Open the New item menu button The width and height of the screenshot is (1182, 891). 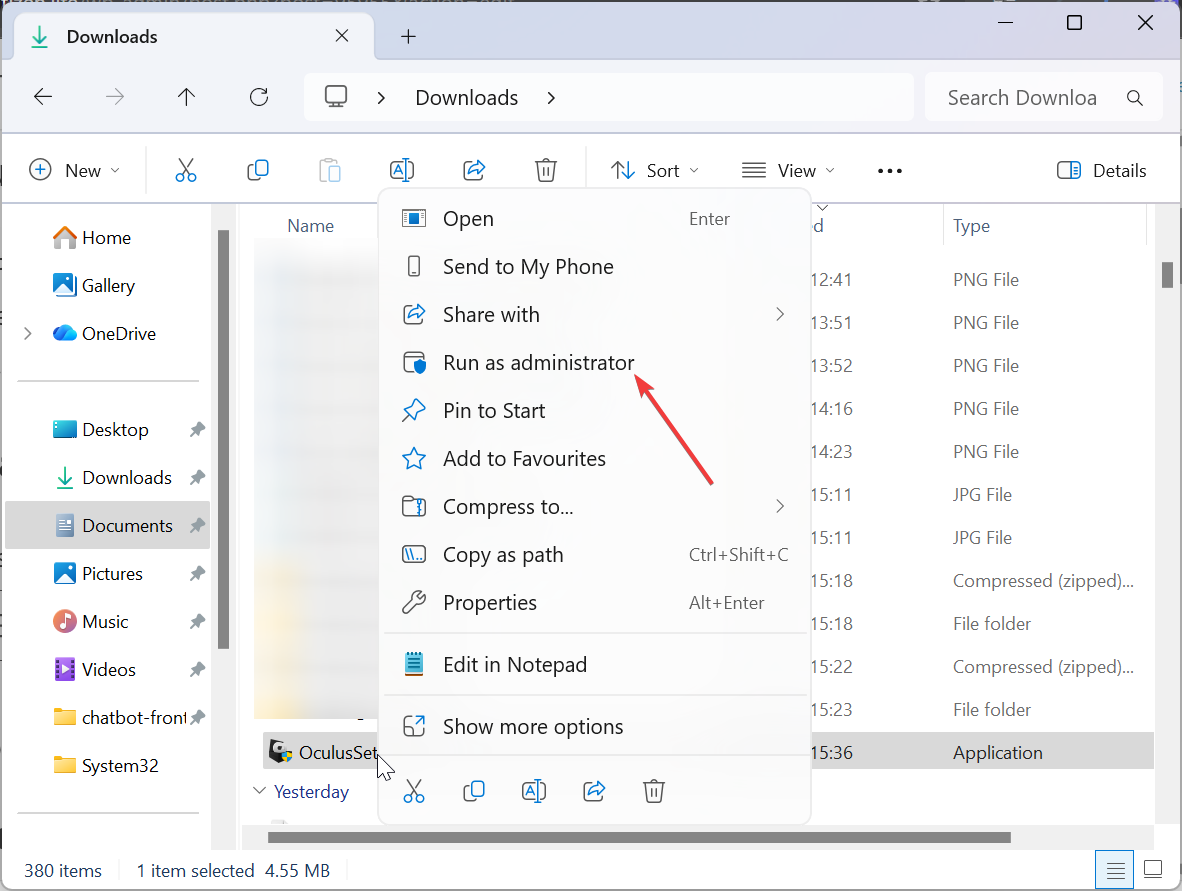click(75, 171)
